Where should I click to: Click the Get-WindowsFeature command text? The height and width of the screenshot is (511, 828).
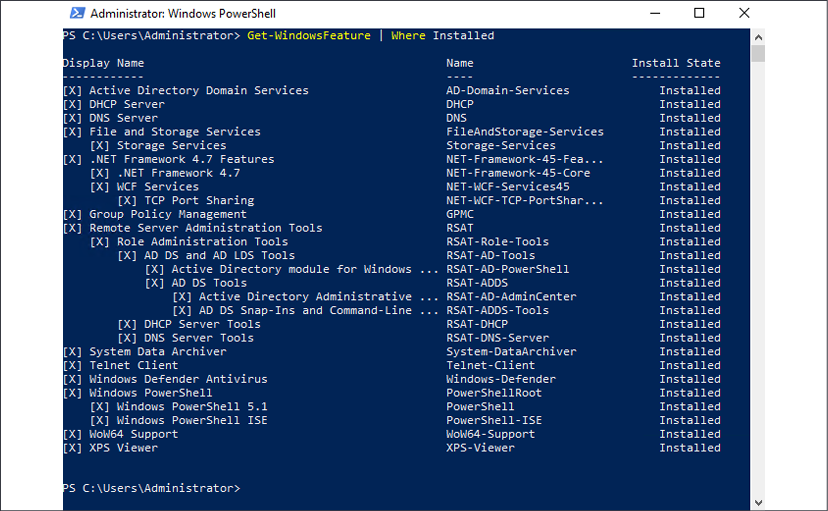308,35
